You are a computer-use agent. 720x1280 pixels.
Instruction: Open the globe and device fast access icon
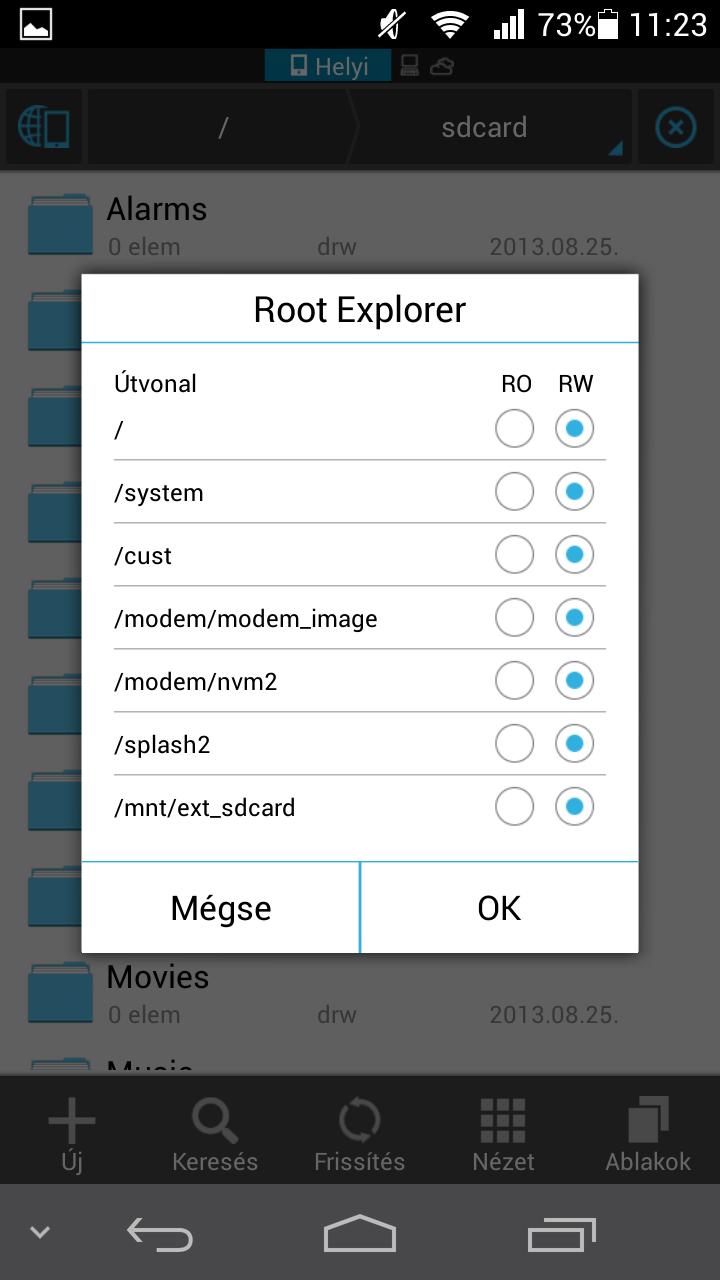click(x=43, y=128)
